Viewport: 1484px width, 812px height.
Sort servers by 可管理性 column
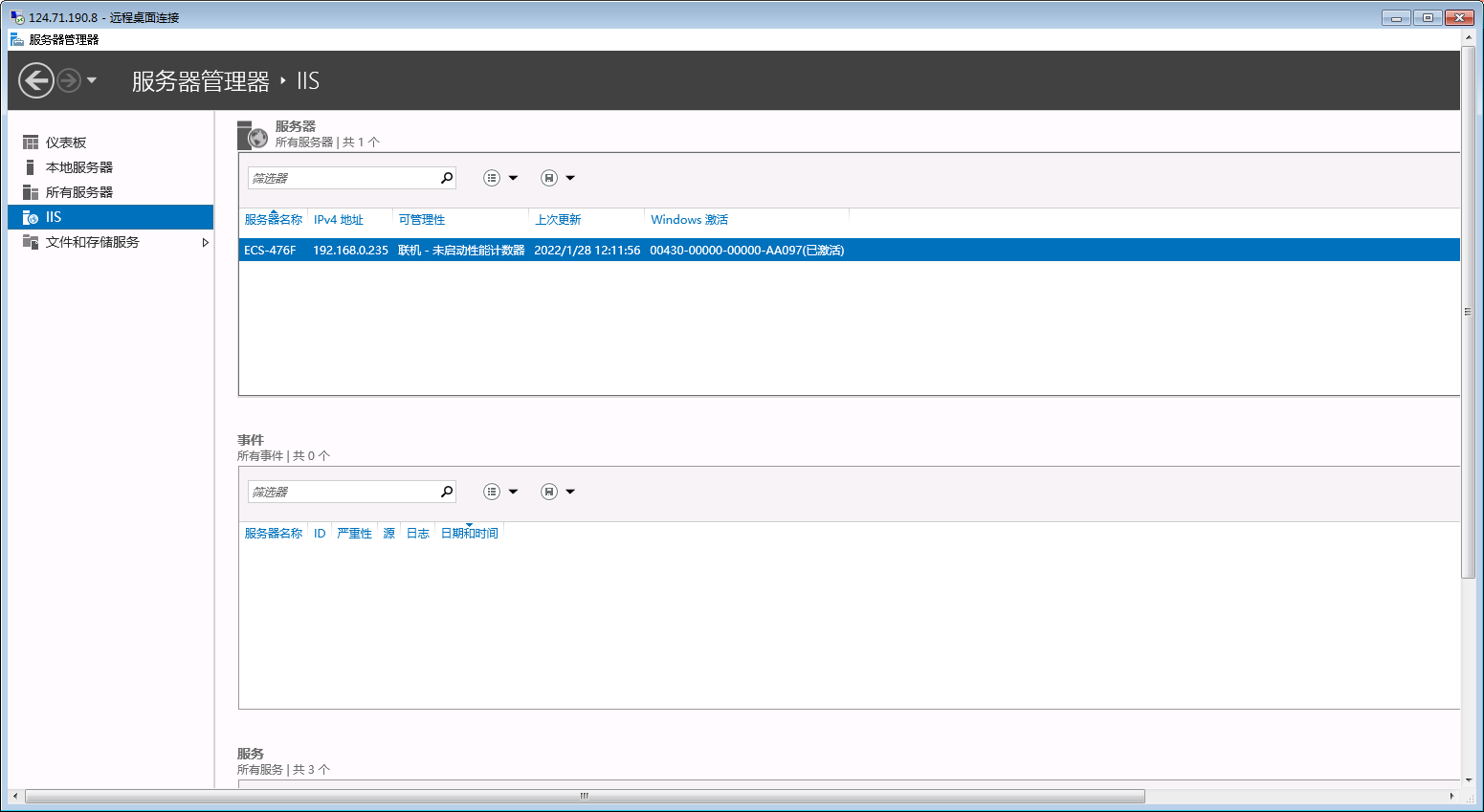click(422, 220)
